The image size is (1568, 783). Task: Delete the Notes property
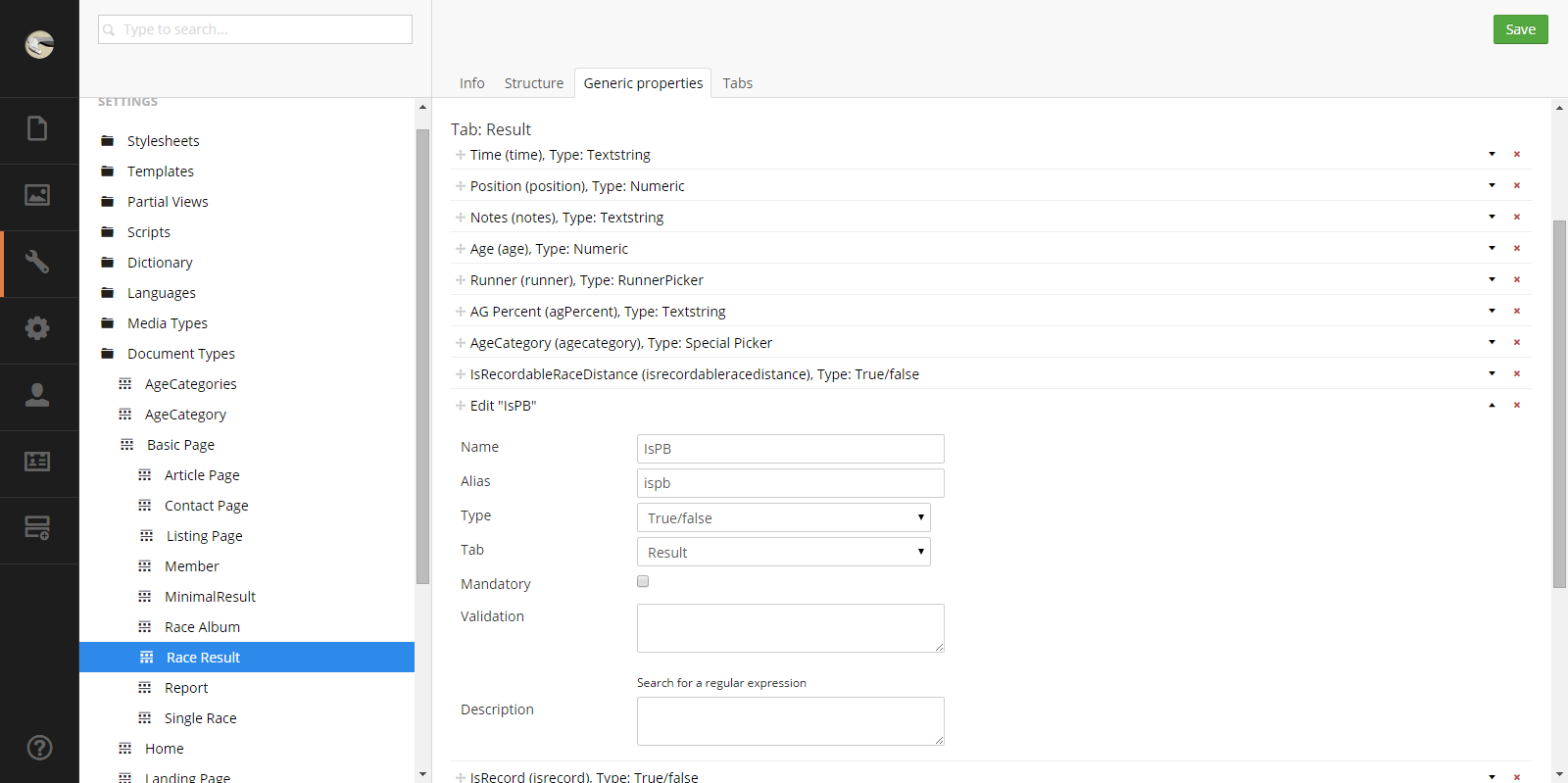(1517, 217)
